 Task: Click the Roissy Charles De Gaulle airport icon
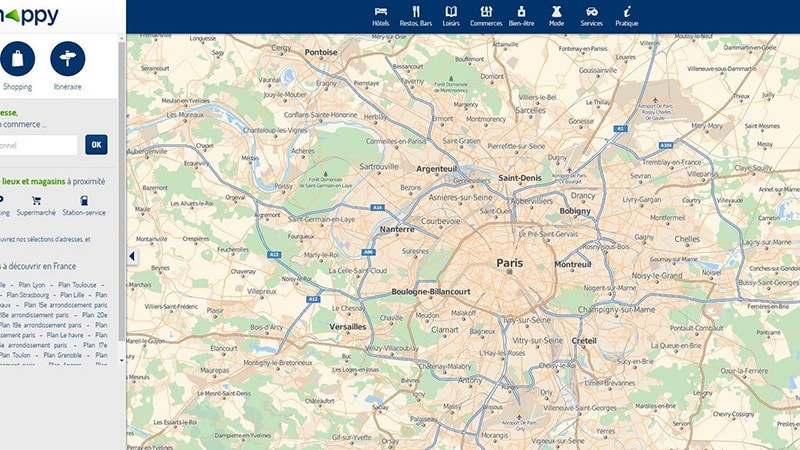click(x=656, y=101)
